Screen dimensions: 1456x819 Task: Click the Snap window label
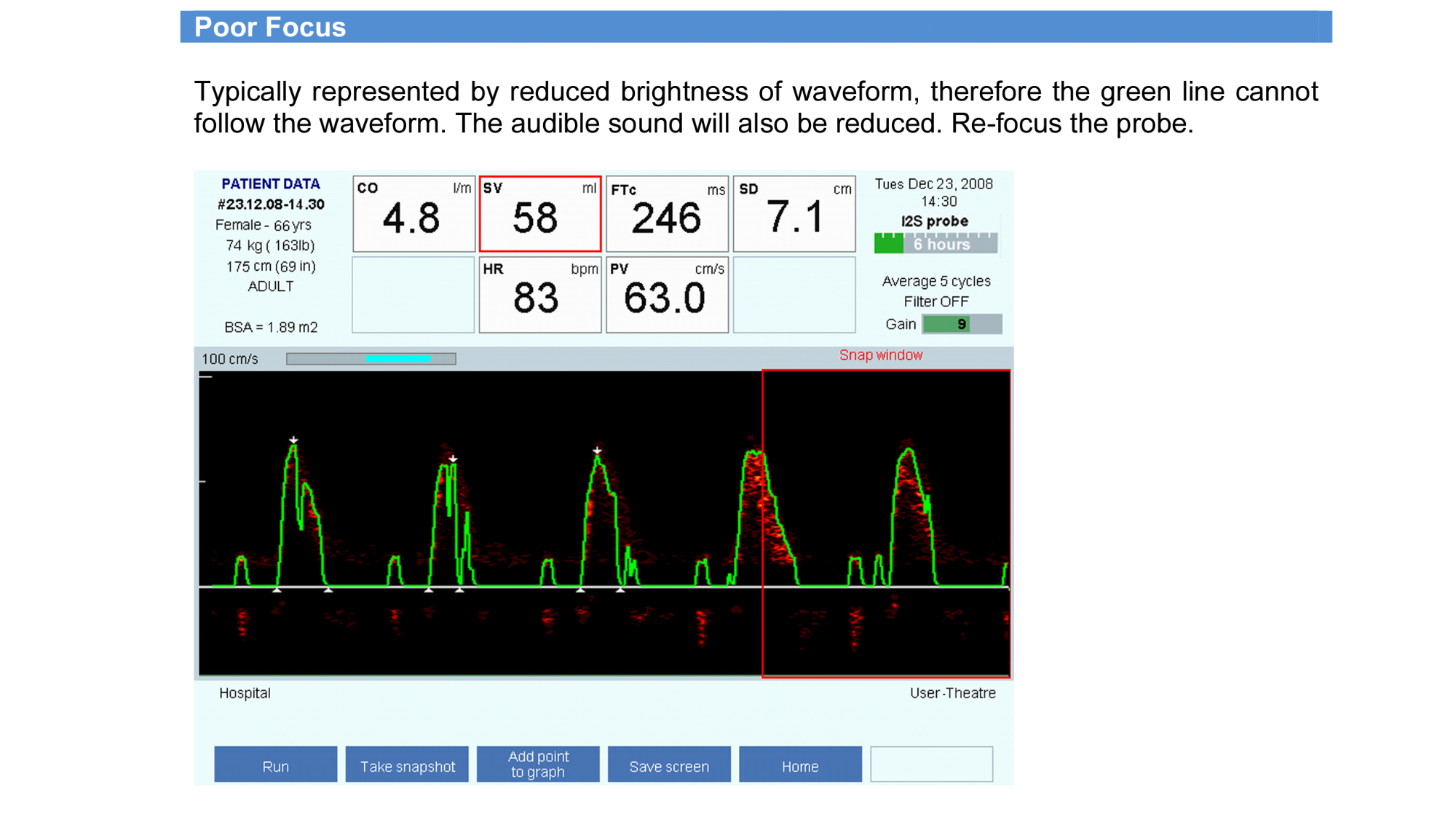point(880,355)
